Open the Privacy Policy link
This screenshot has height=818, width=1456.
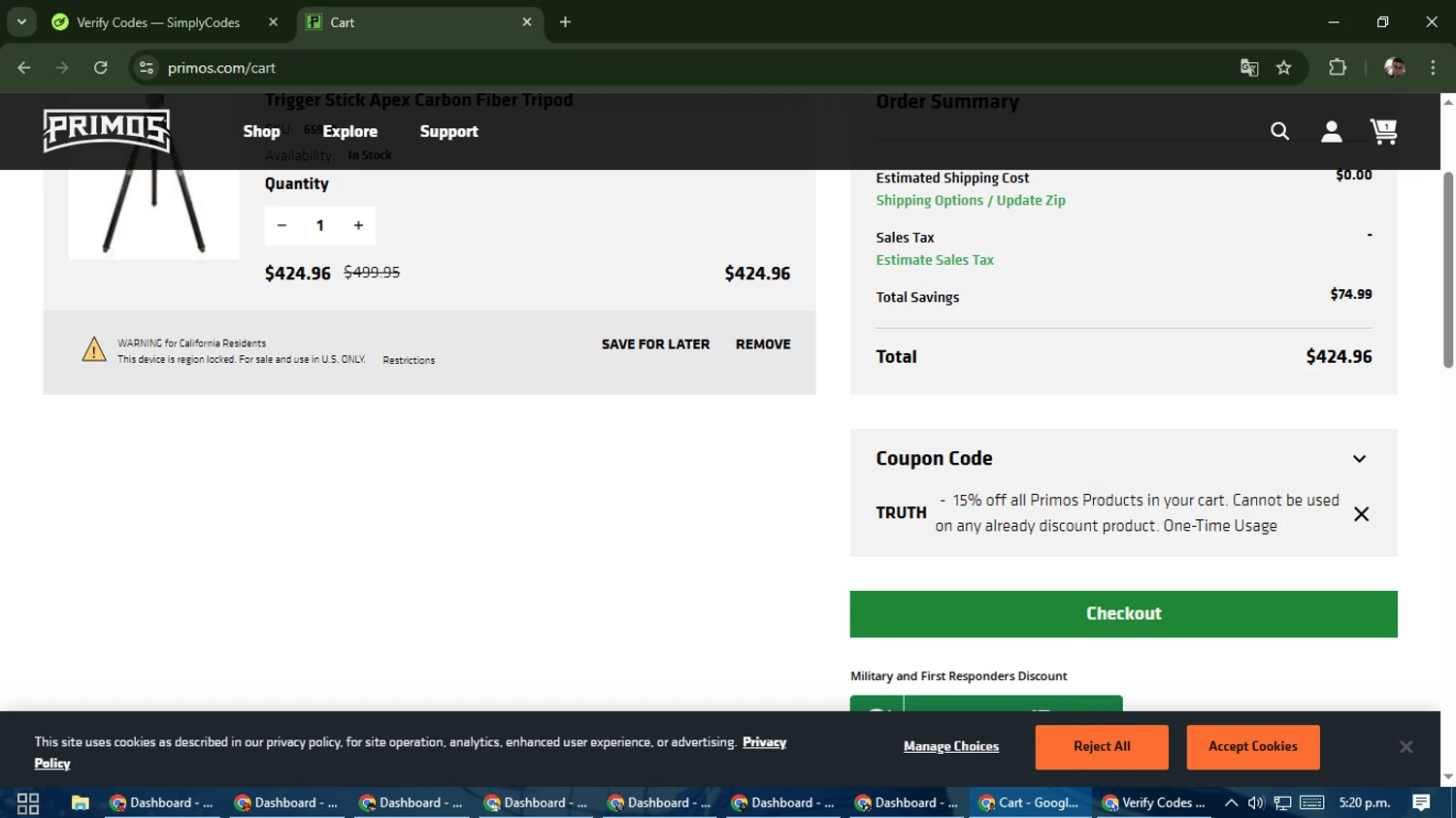click(765, 742)
